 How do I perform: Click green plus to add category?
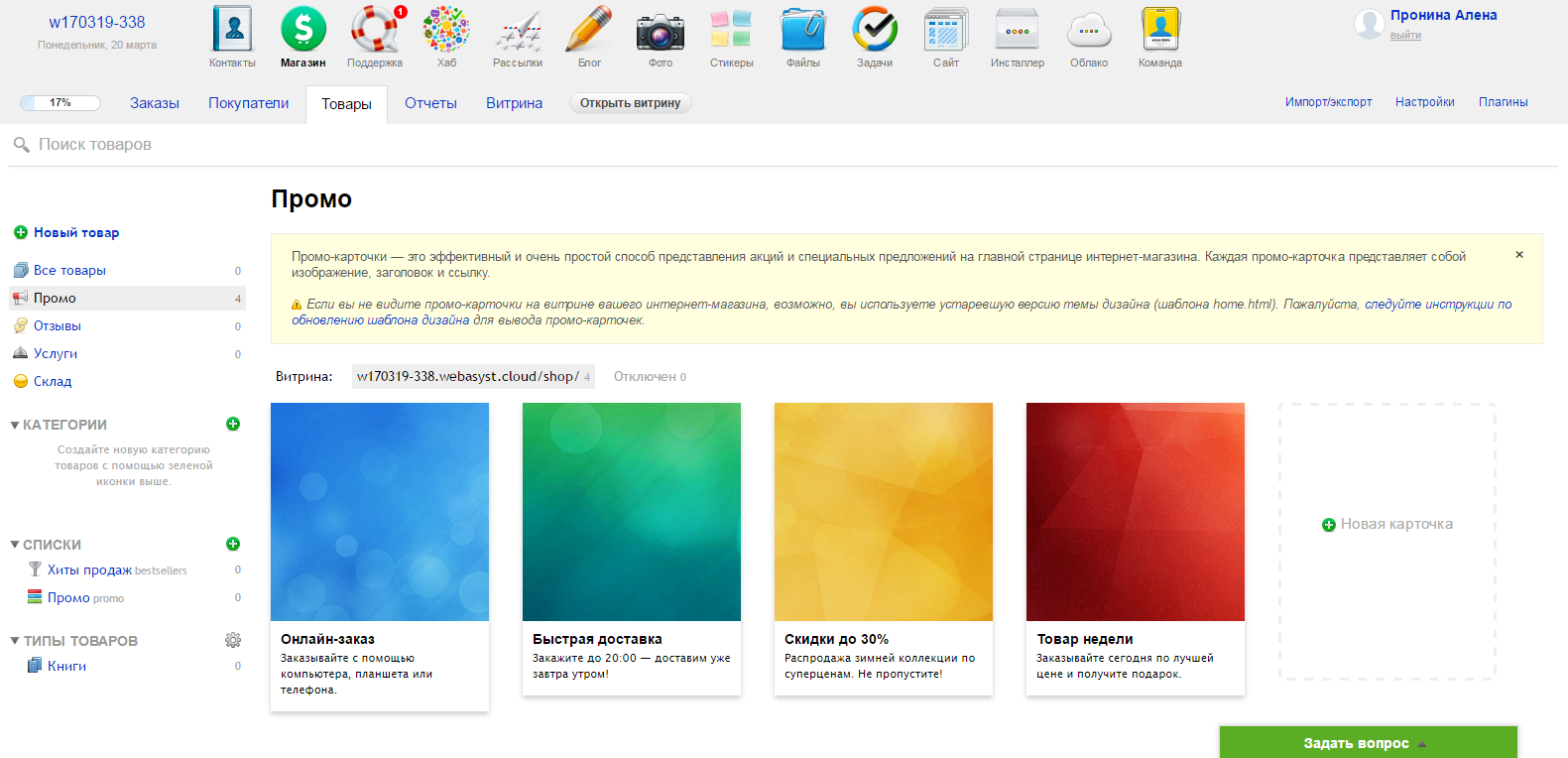pos(233,424)
